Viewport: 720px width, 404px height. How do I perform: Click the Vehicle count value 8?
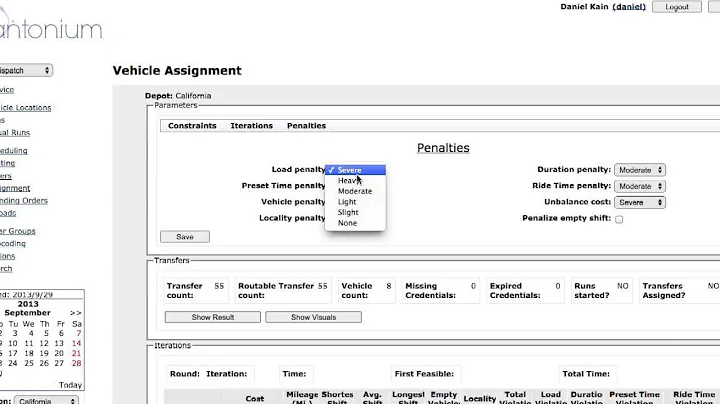[388, 286]
